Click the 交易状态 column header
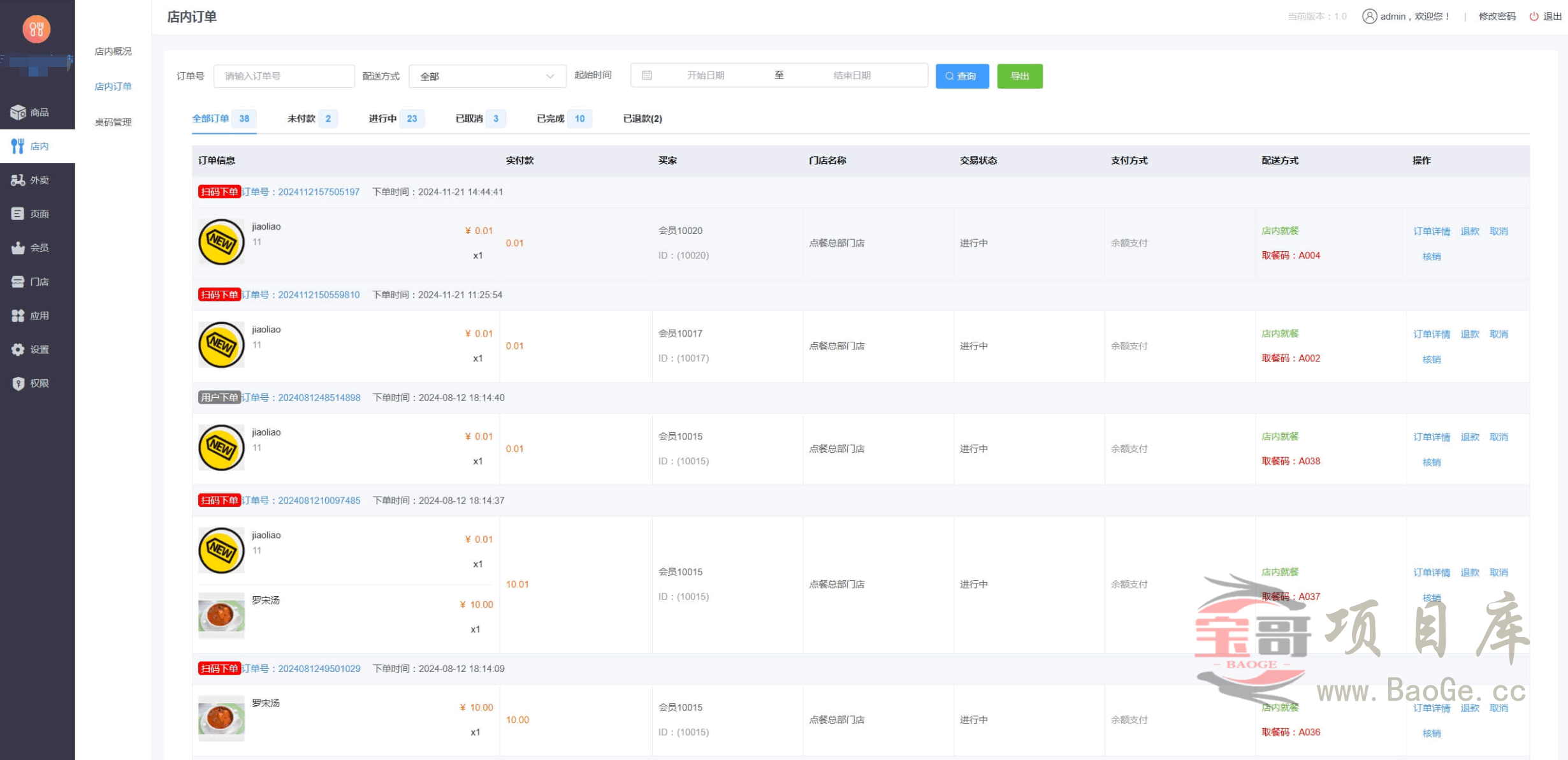Screen dimensions: 1568x760 (978, 161)
